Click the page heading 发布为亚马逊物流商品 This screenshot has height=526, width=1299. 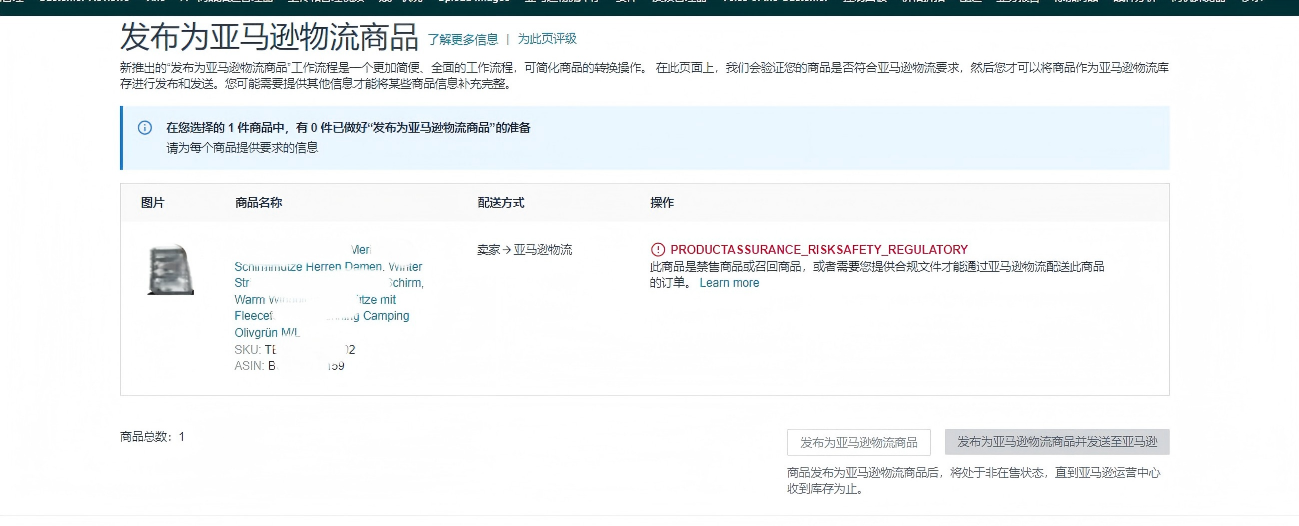(x=268, y=37)
